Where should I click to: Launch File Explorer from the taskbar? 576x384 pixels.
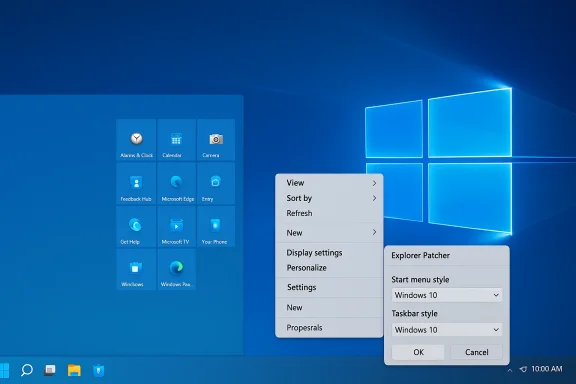click(74, 370)
